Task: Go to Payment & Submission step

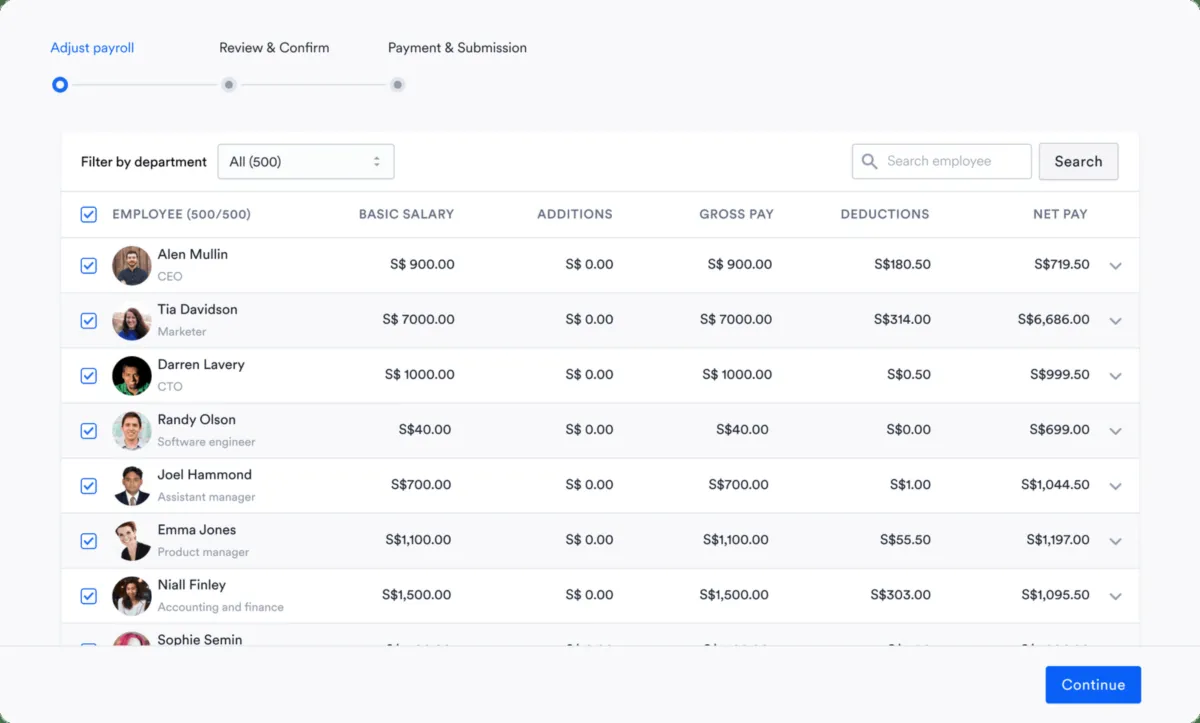Action: point(457,48)
